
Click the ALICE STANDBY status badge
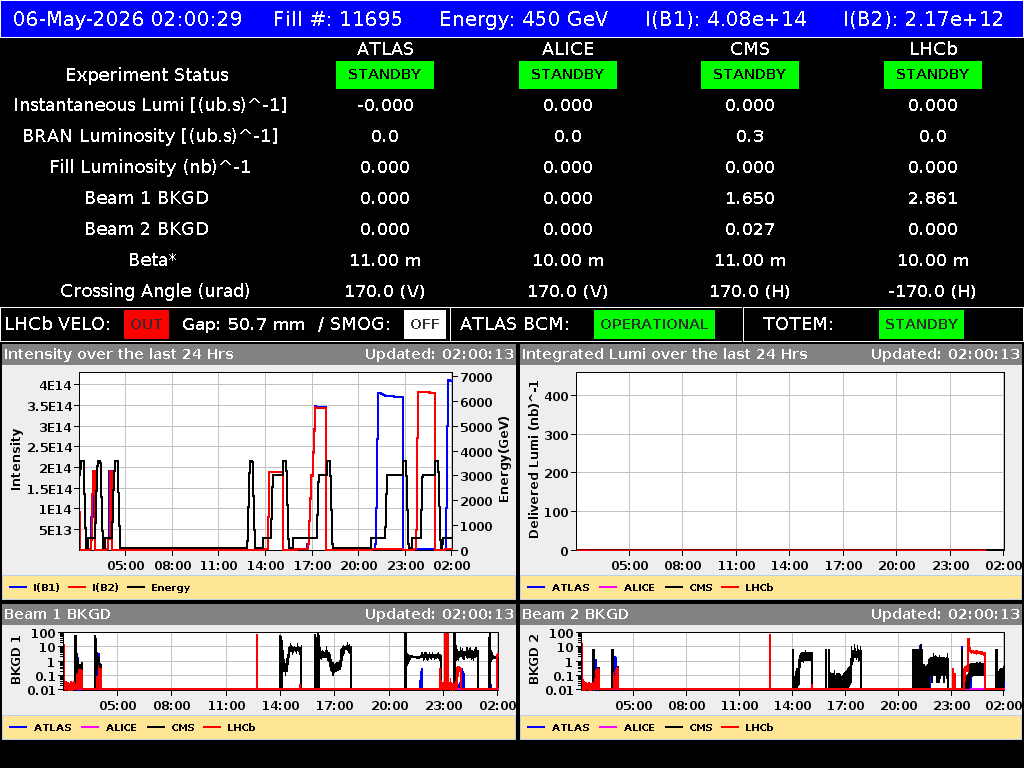click(x=568, y=75)
